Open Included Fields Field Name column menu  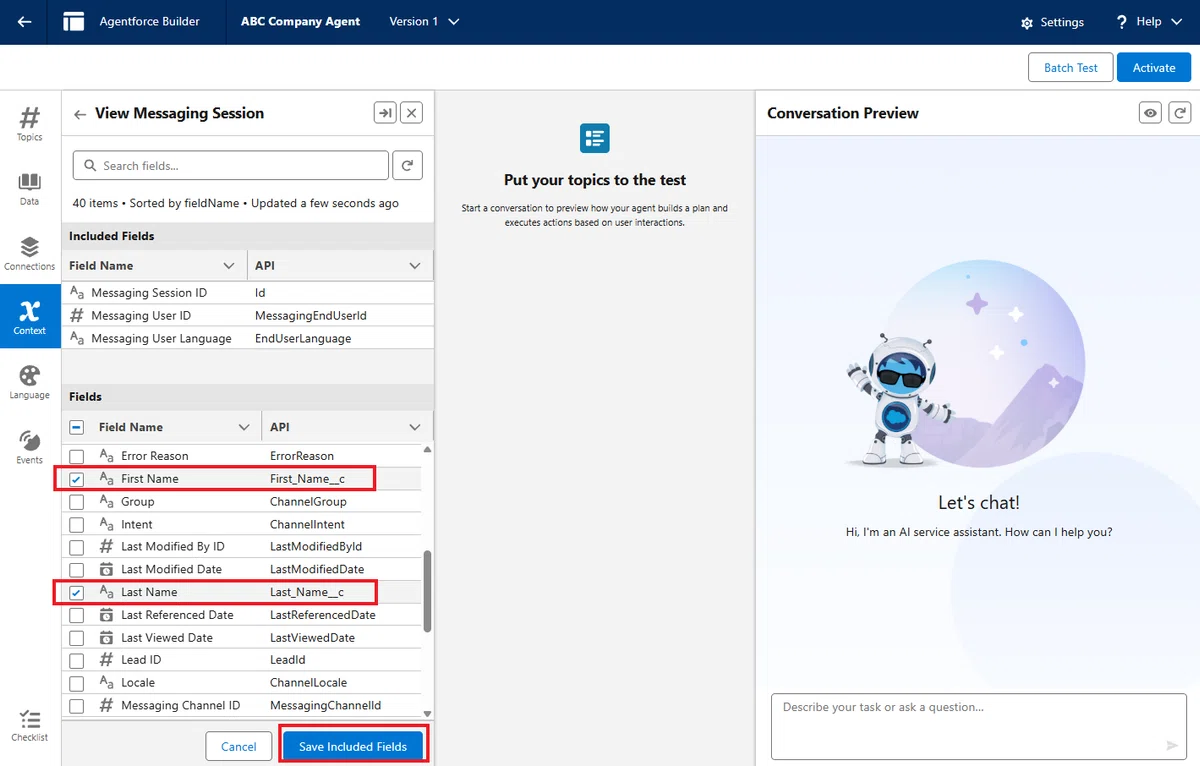(228, 266)
